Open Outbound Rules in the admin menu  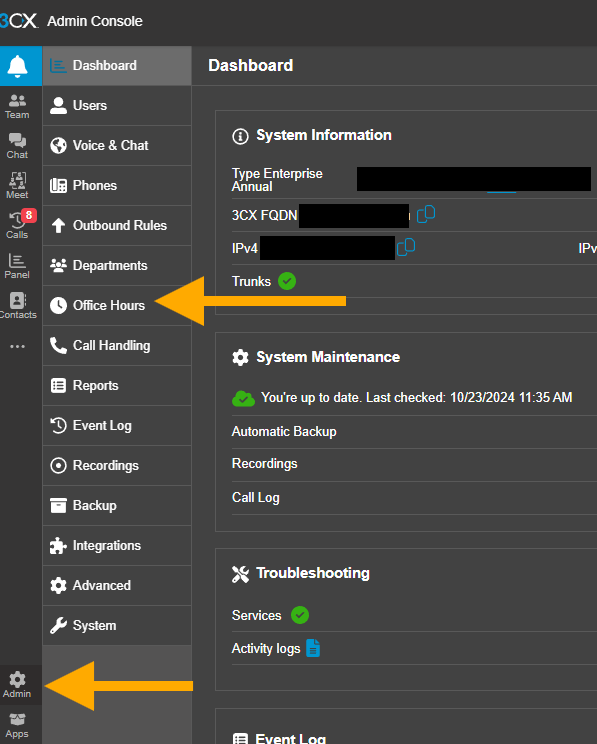point(117,225)
